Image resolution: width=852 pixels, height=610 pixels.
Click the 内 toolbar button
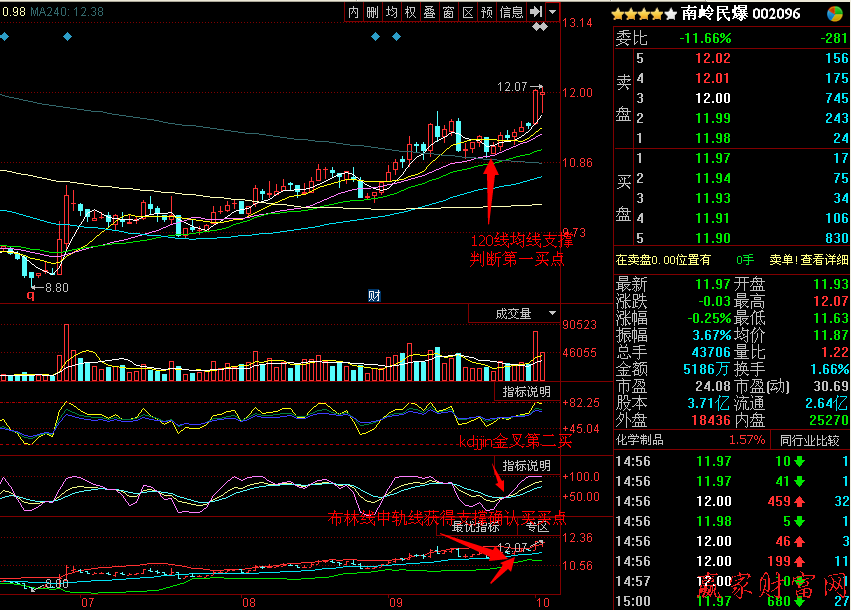pos(354,12)
